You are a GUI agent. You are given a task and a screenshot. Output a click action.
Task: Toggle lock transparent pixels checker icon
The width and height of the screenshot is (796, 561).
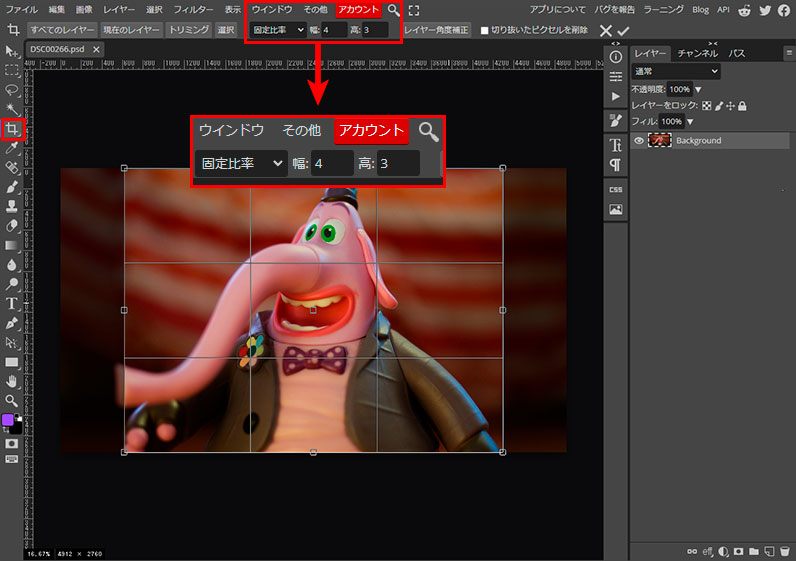(706, 106)
